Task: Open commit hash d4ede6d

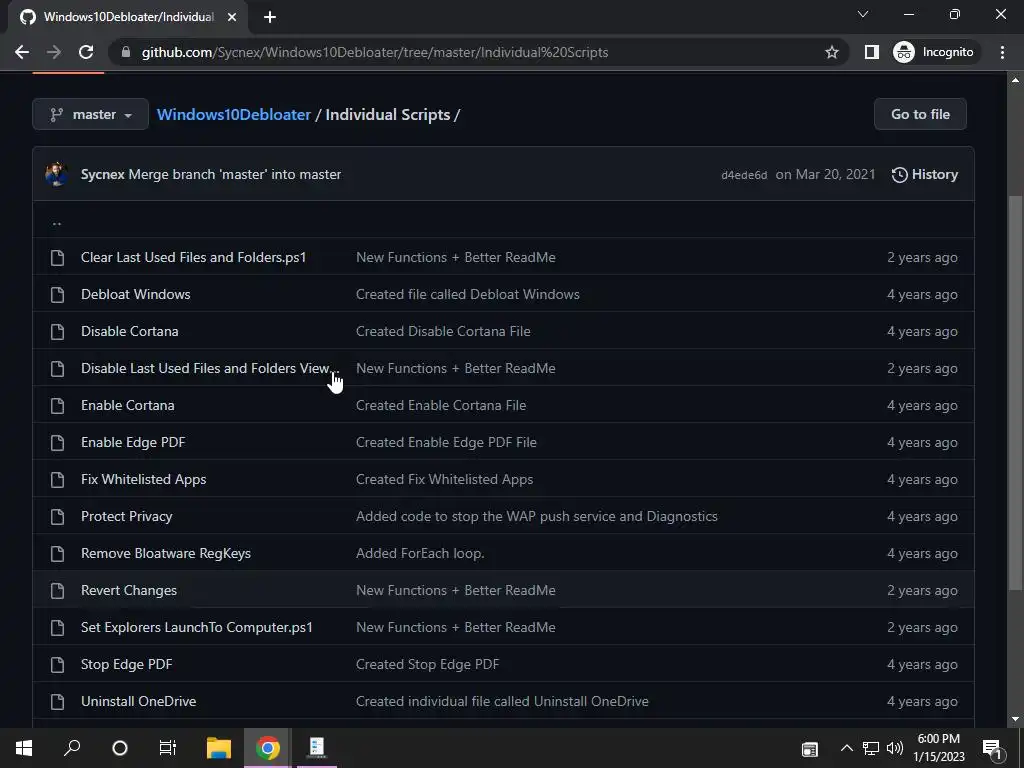Action: click(x=744, y=175)
